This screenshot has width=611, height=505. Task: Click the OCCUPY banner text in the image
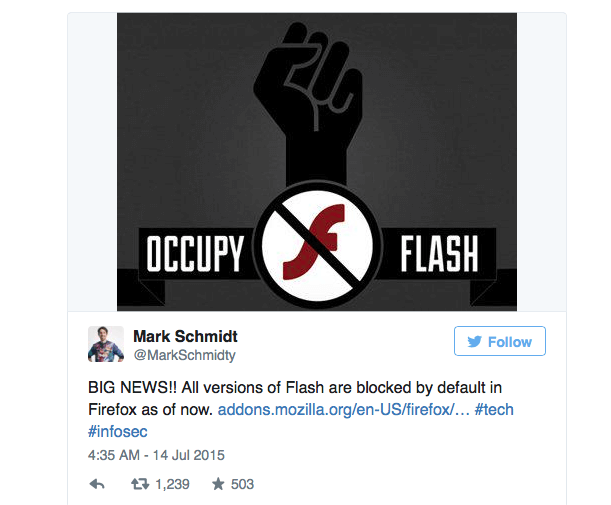tap(195, 254)
